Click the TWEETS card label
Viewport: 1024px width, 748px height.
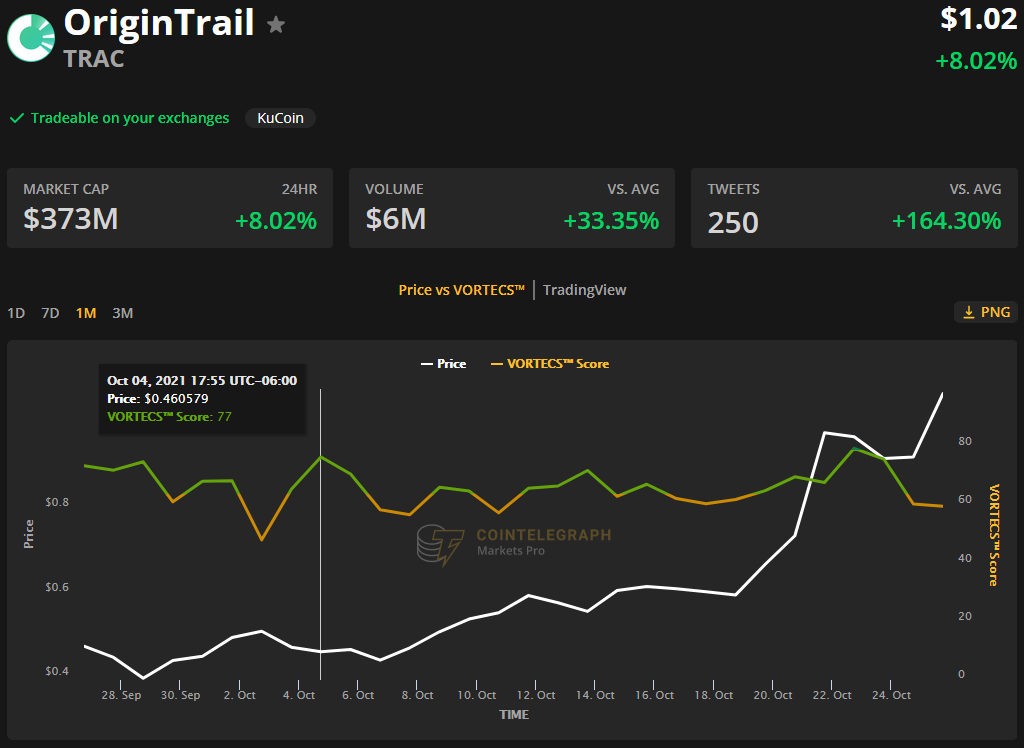pyautogui.click(x=733, y=189)
